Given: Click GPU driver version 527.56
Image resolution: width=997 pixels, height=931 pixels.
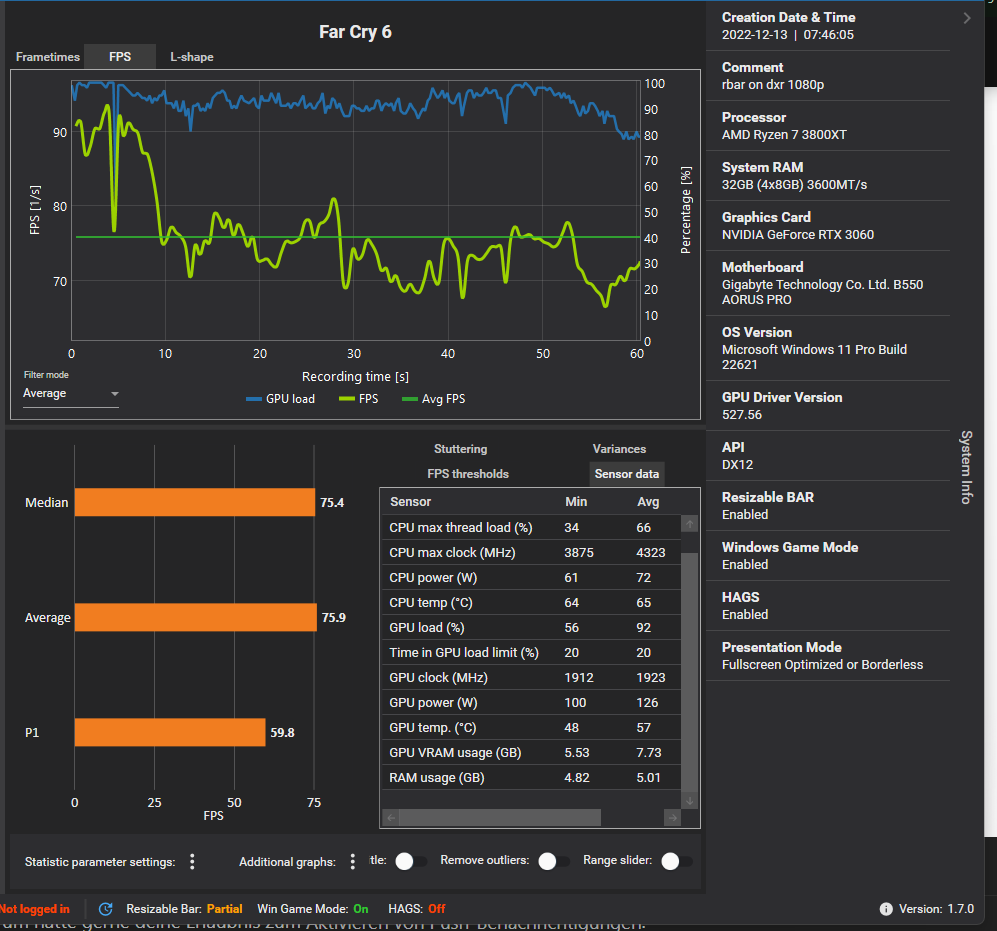Looking at the screenshot, I should coord(741,415).
